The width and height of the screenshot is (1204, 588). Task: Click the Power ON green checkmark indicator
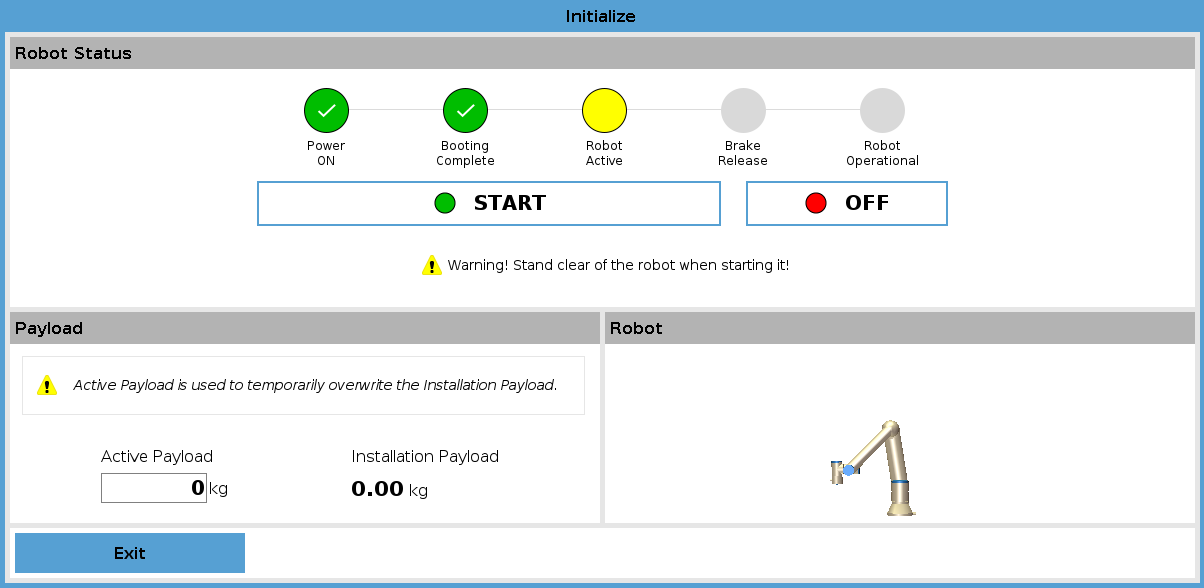tap(326, 111)
